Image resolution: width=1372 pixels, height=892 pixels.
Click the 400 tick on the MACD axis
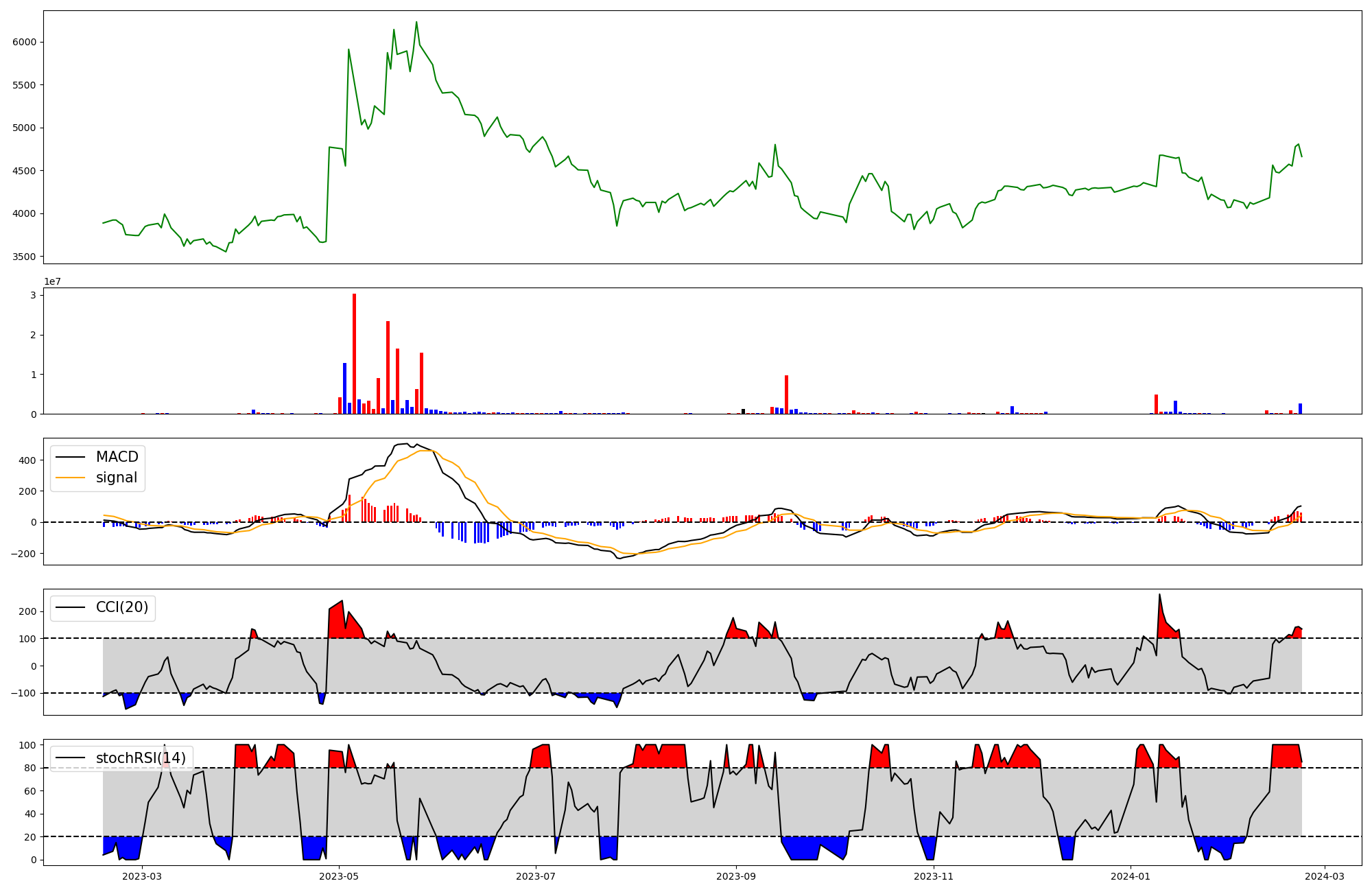coord(28,460)
